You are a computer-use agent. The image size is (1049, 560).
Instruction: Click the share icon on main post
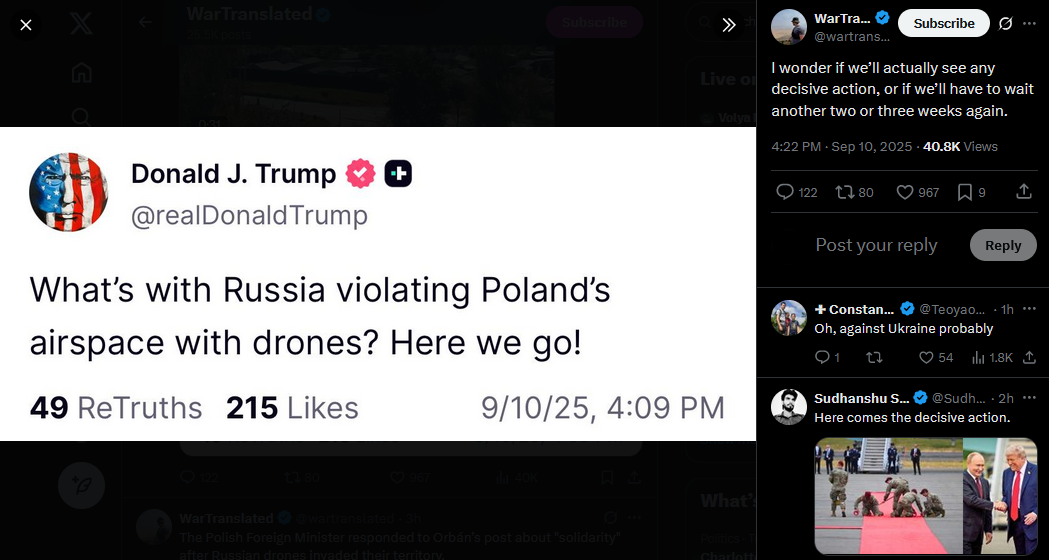tap(1023, 192)
